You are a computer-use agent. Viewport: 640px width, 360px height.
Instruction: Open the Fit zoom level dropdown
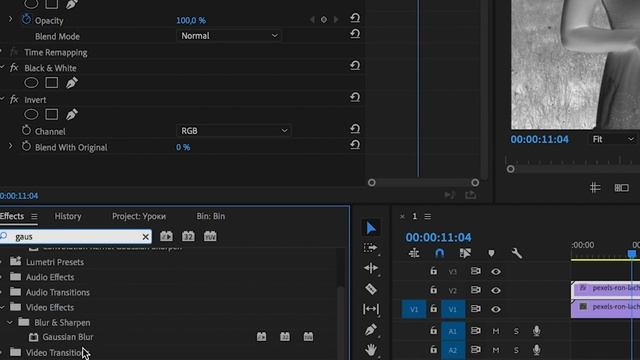pos(613,140)
